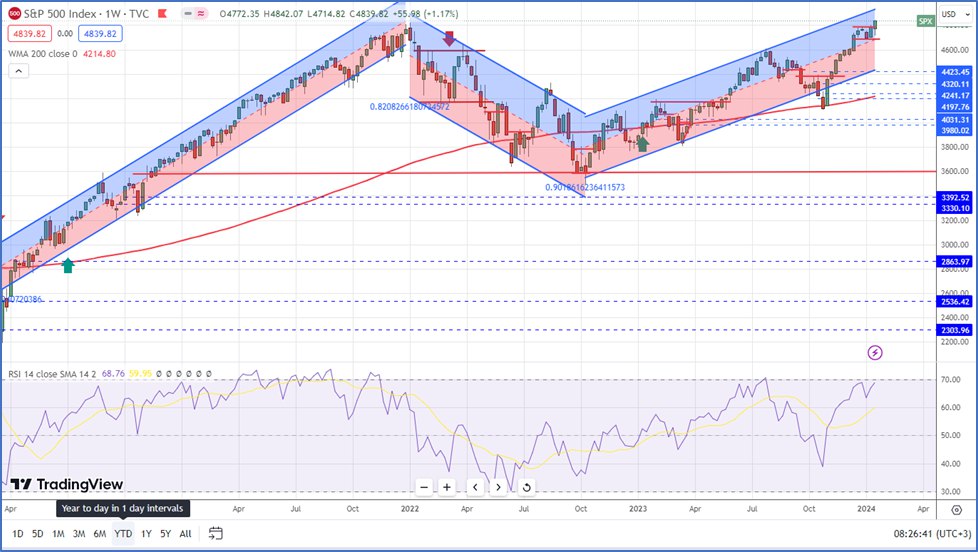978x552 pixels.
Task: Open chart settings gear at bottom right
Action: tap(956, 510)
